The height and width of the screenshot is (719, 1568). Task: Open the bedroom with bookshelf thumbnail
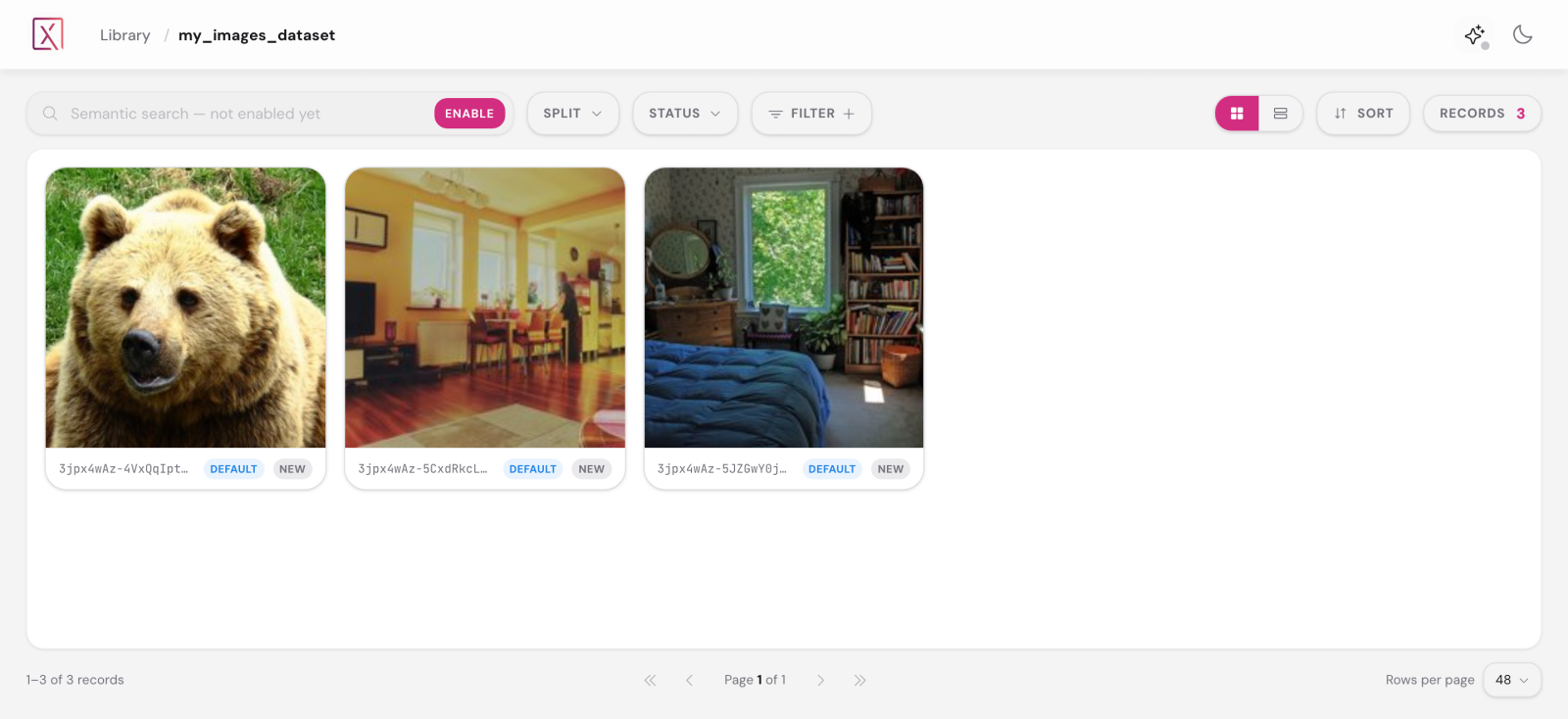(784, 308)
